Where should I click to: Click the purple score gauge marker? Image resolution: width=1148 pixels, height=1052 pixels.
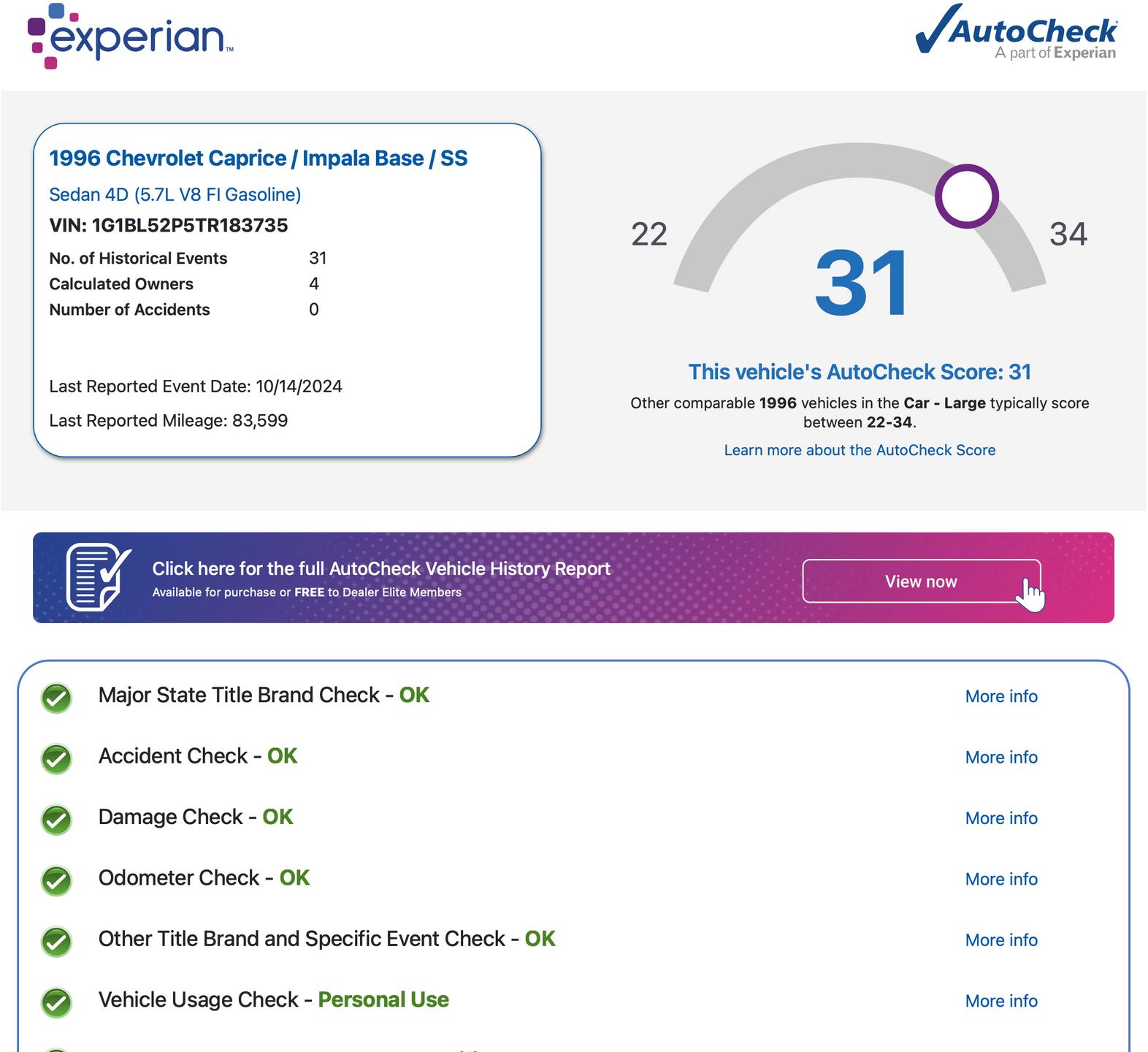click(x=966, y=197)
